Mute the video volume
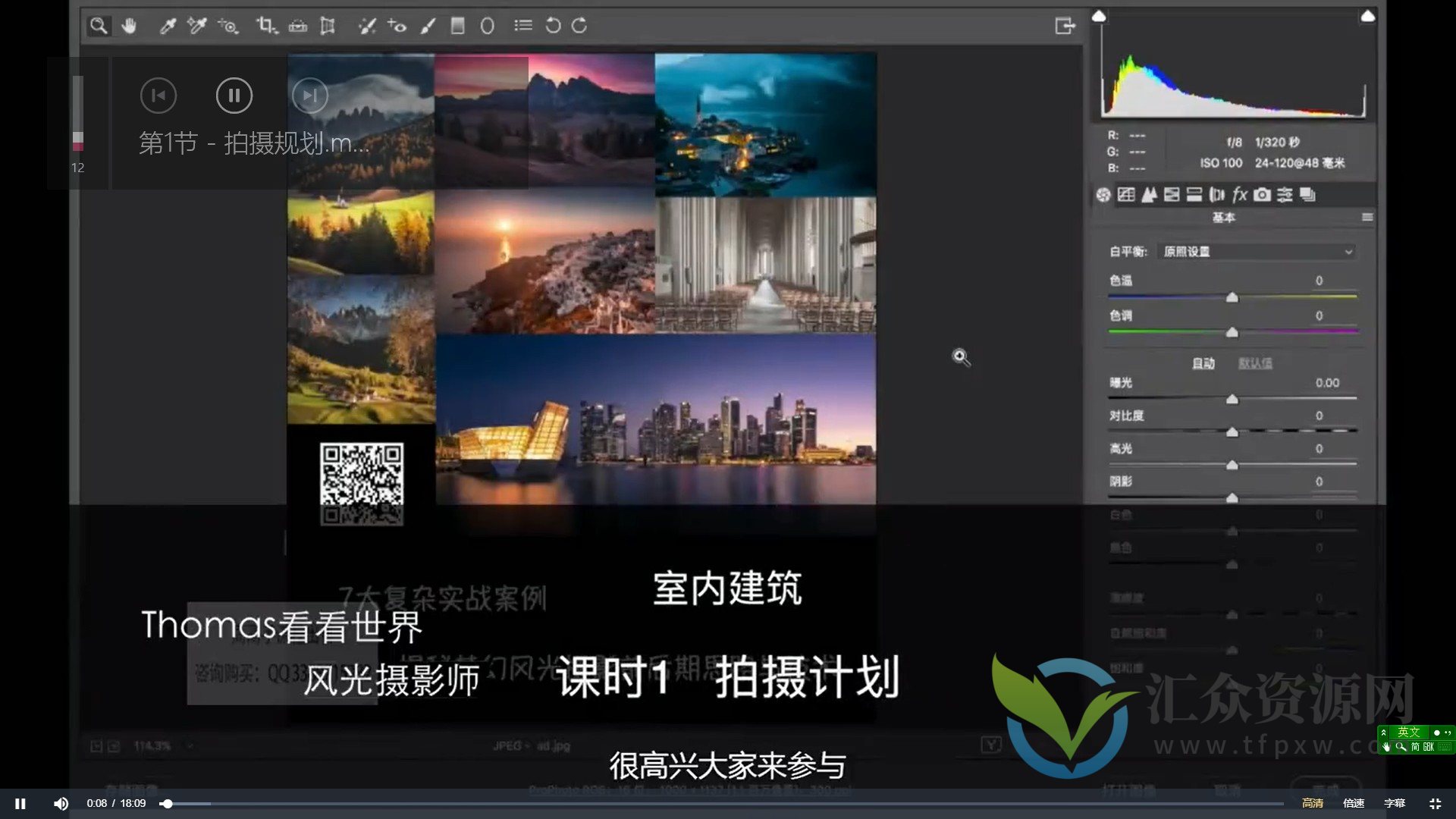The image size is (1456, 819). click(x=61, y=804)
